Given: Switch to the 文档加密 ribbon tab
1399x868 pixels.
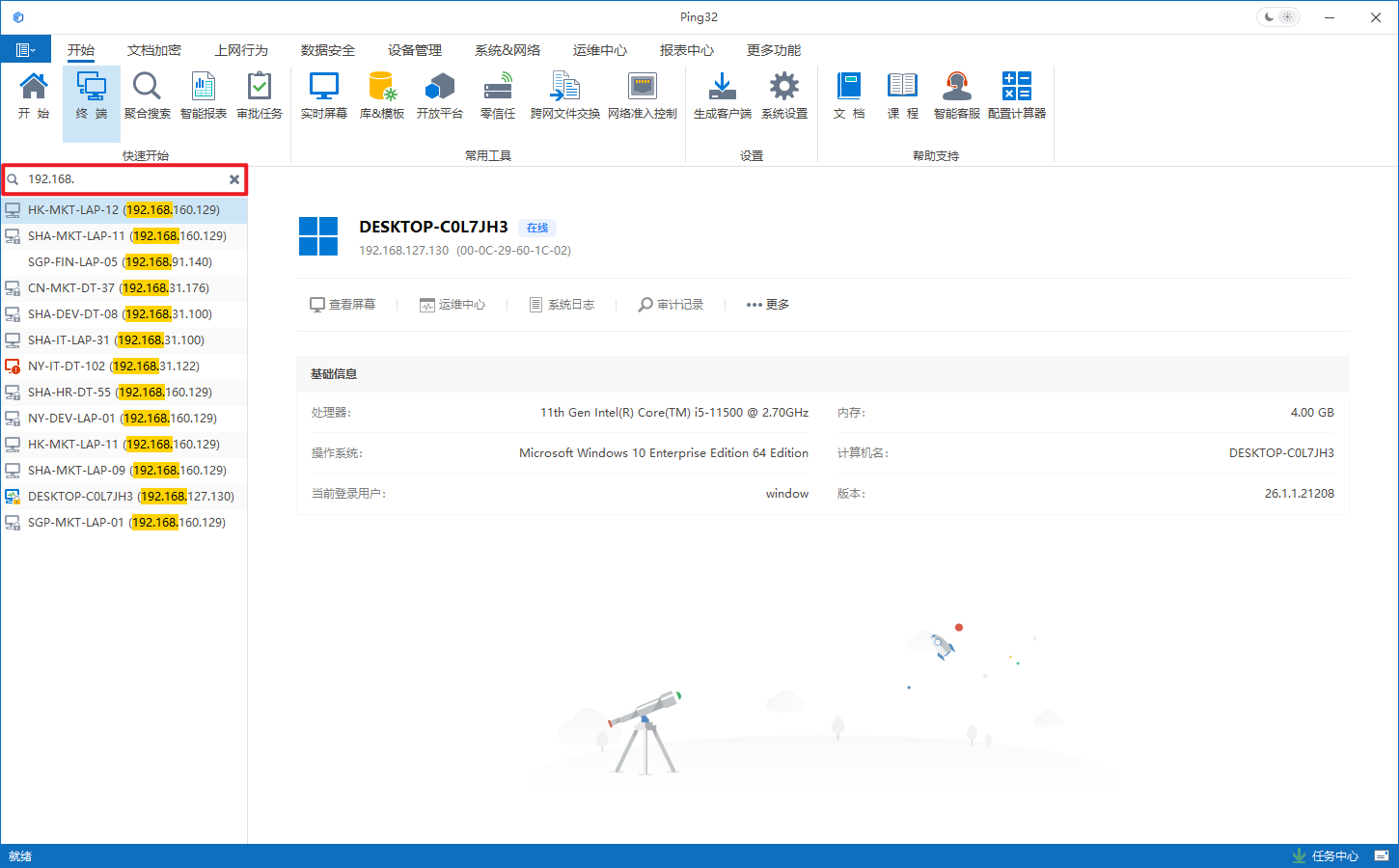Looking at the screenshot, I should 154,50.
